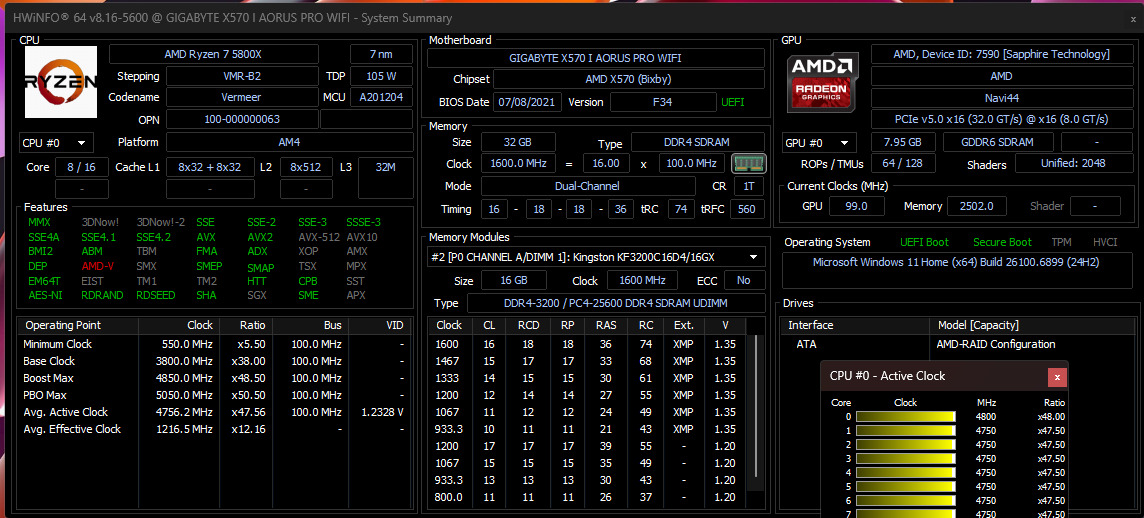This screenshot has width=1144, height=518.
Task: Select the PBO Max row
Action: [214, 395]
